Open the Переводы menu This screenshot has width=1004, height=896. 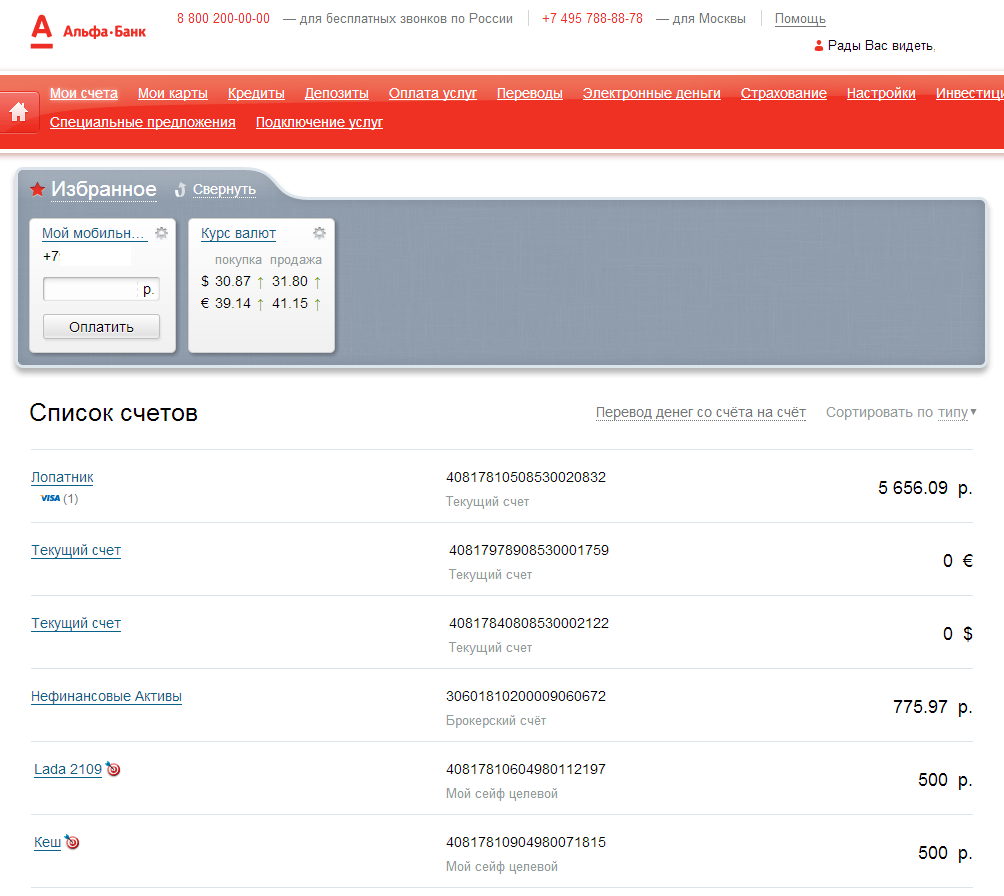[529, 93]
